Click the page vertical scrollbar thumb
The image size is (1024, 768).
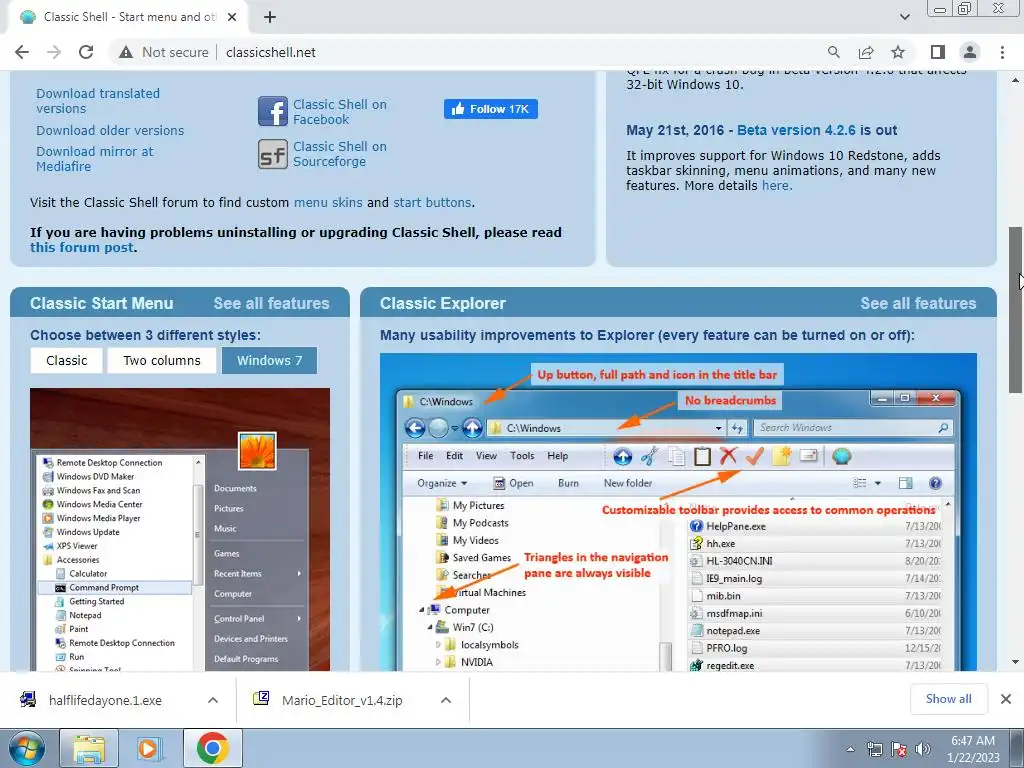1016,310
